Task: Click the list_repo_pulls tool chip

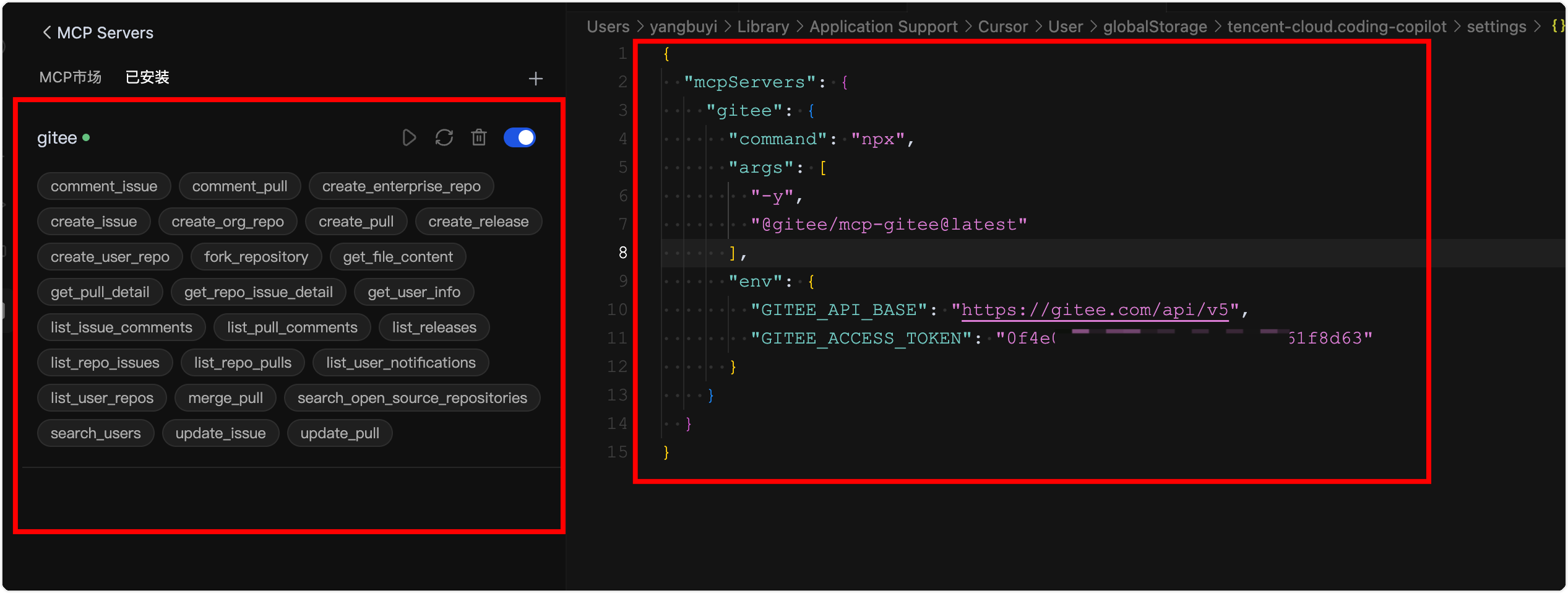Action: coord(243,363)
